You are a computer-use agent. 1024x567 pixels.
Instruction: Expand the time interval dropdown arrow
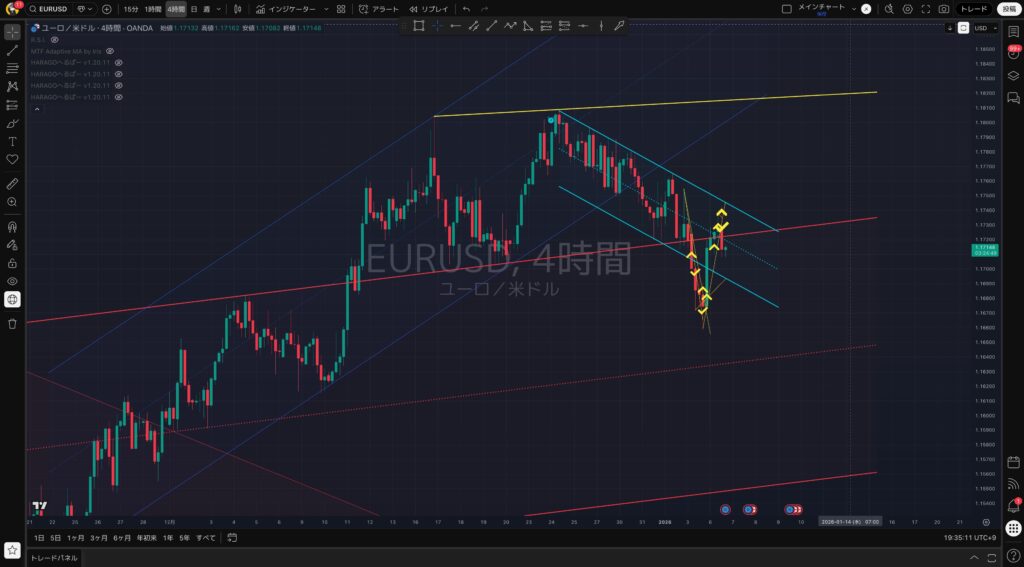pos(218,9)
